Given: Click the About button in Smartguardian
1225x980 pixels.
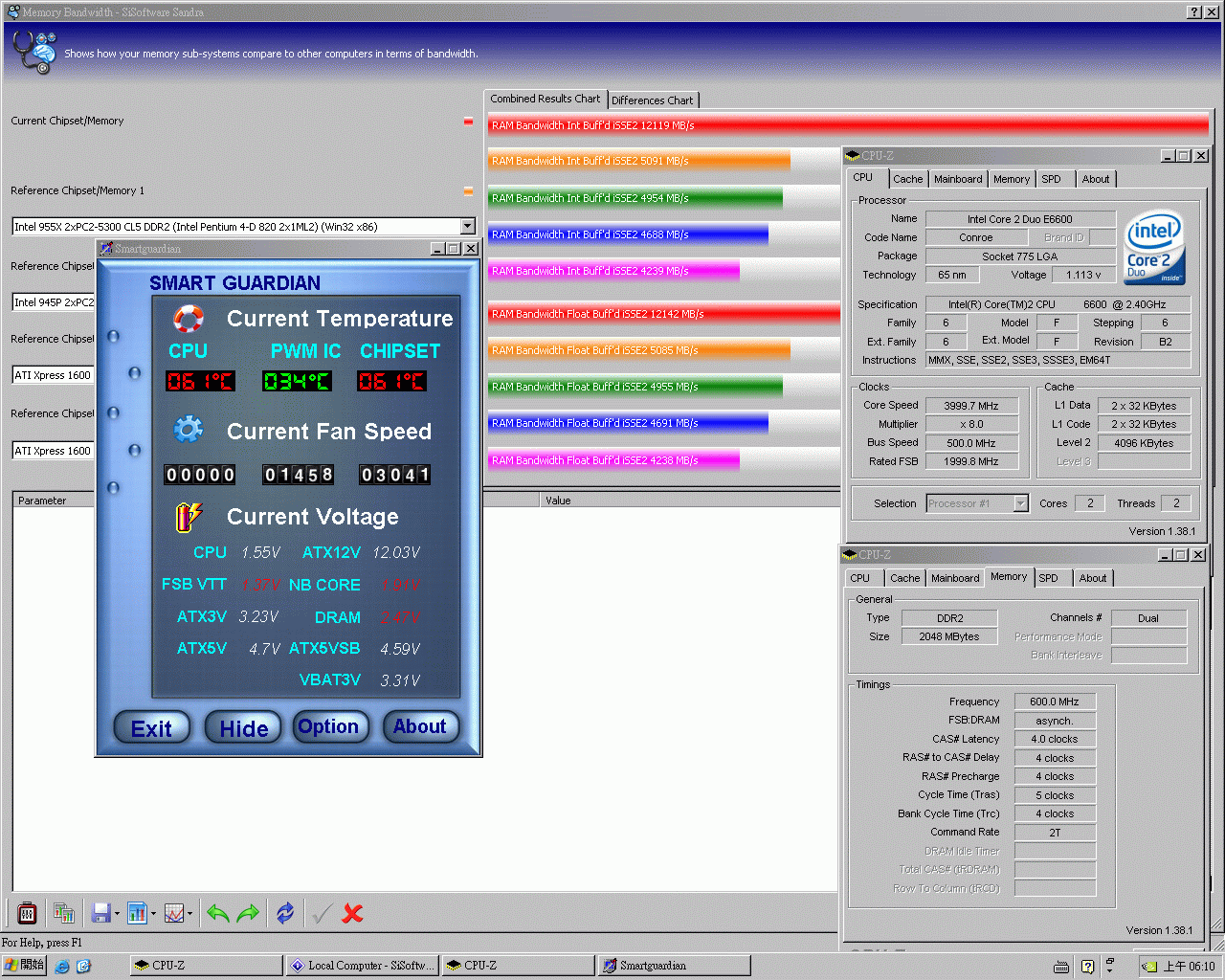Looking at the screenshot, I should tap(420, 726).
